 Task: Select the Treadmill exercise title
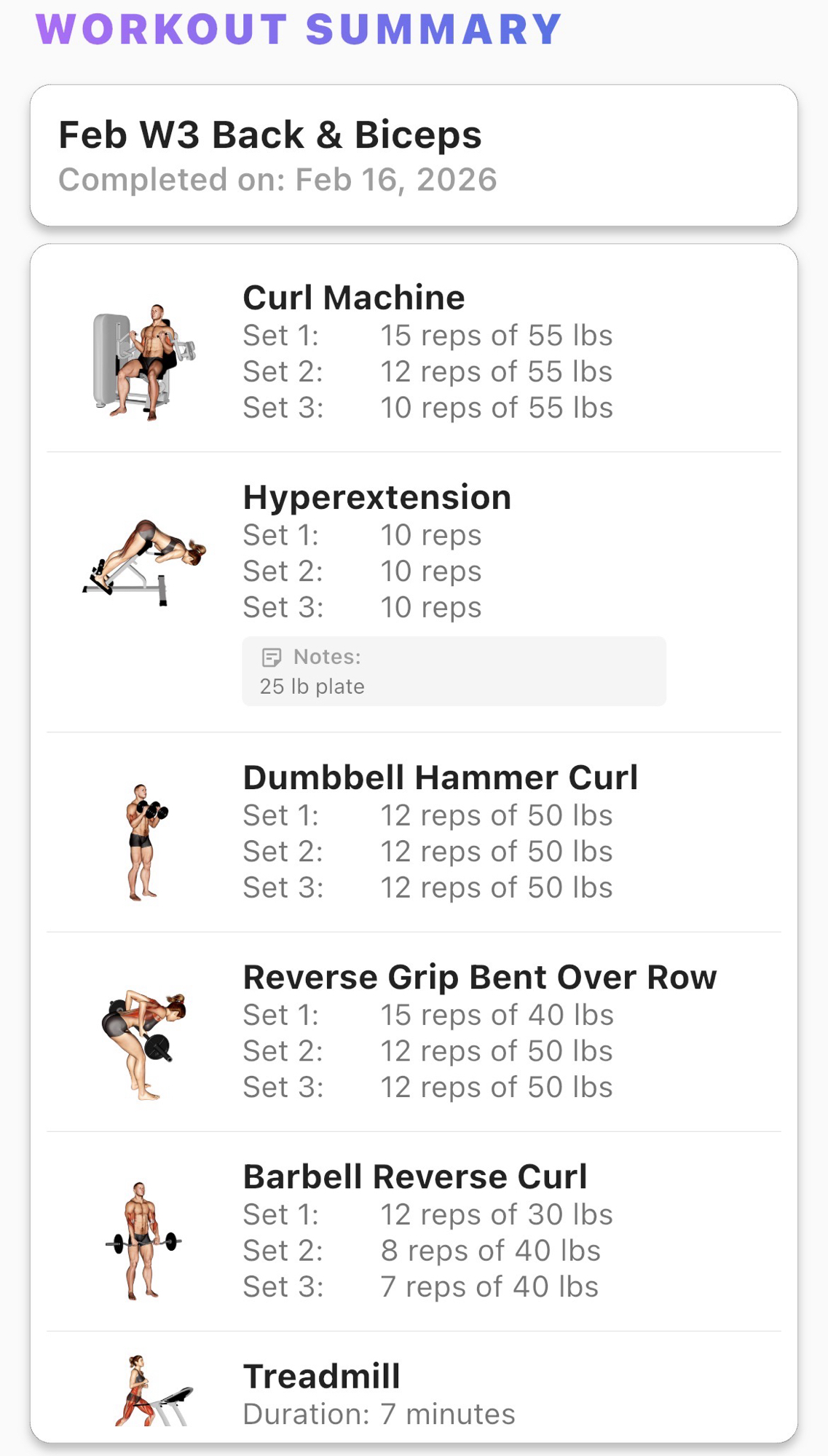coord(322,1377)
